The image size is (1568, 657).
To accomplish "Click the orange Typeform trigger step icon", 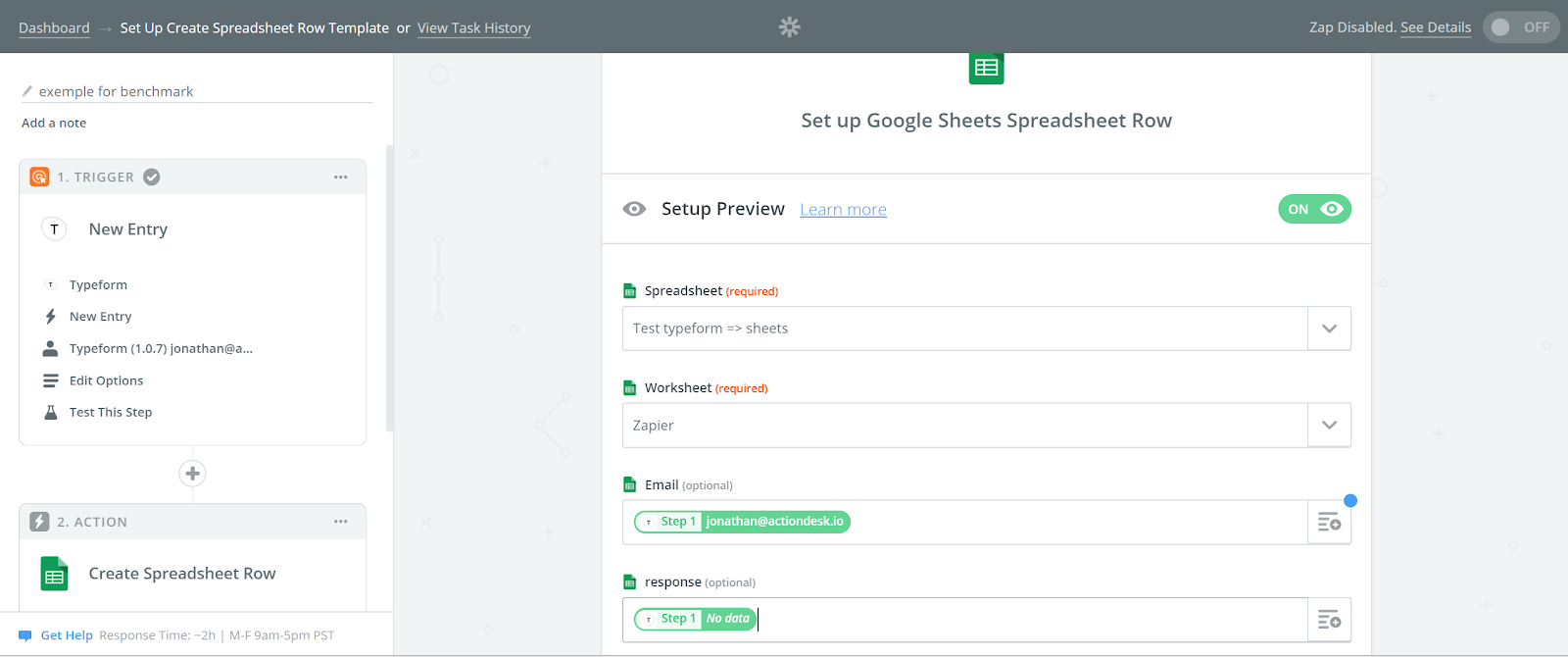I will click(39, 177).
